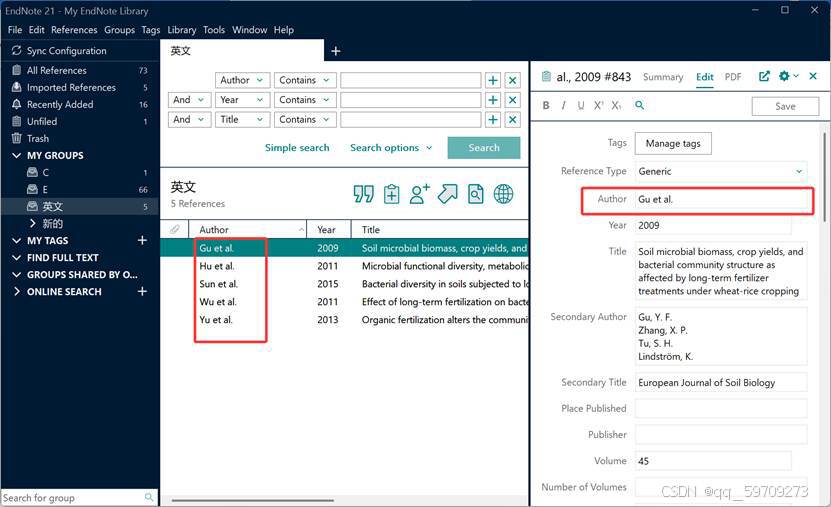Viewport: 831px width, 507px height.
Task: Click the Simple search link
Action: [x=297, y=148]
